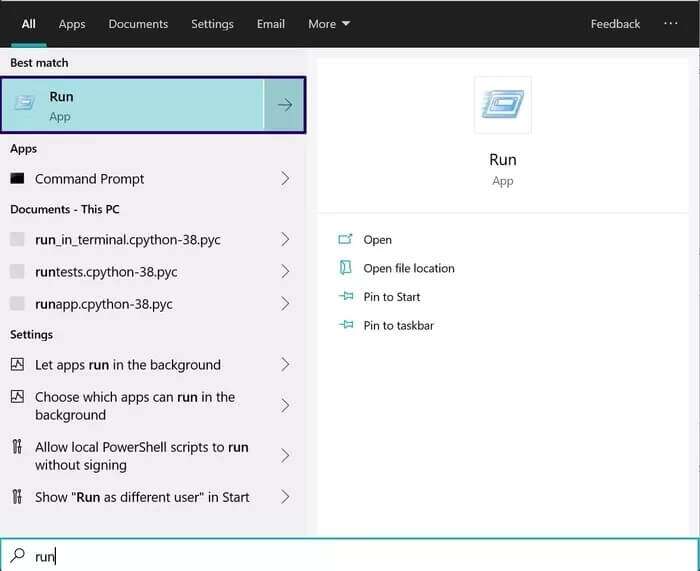This screenshot has width=700, height=571.
Task: Click the Show Run as different user icon
Action: pos(17,496)
